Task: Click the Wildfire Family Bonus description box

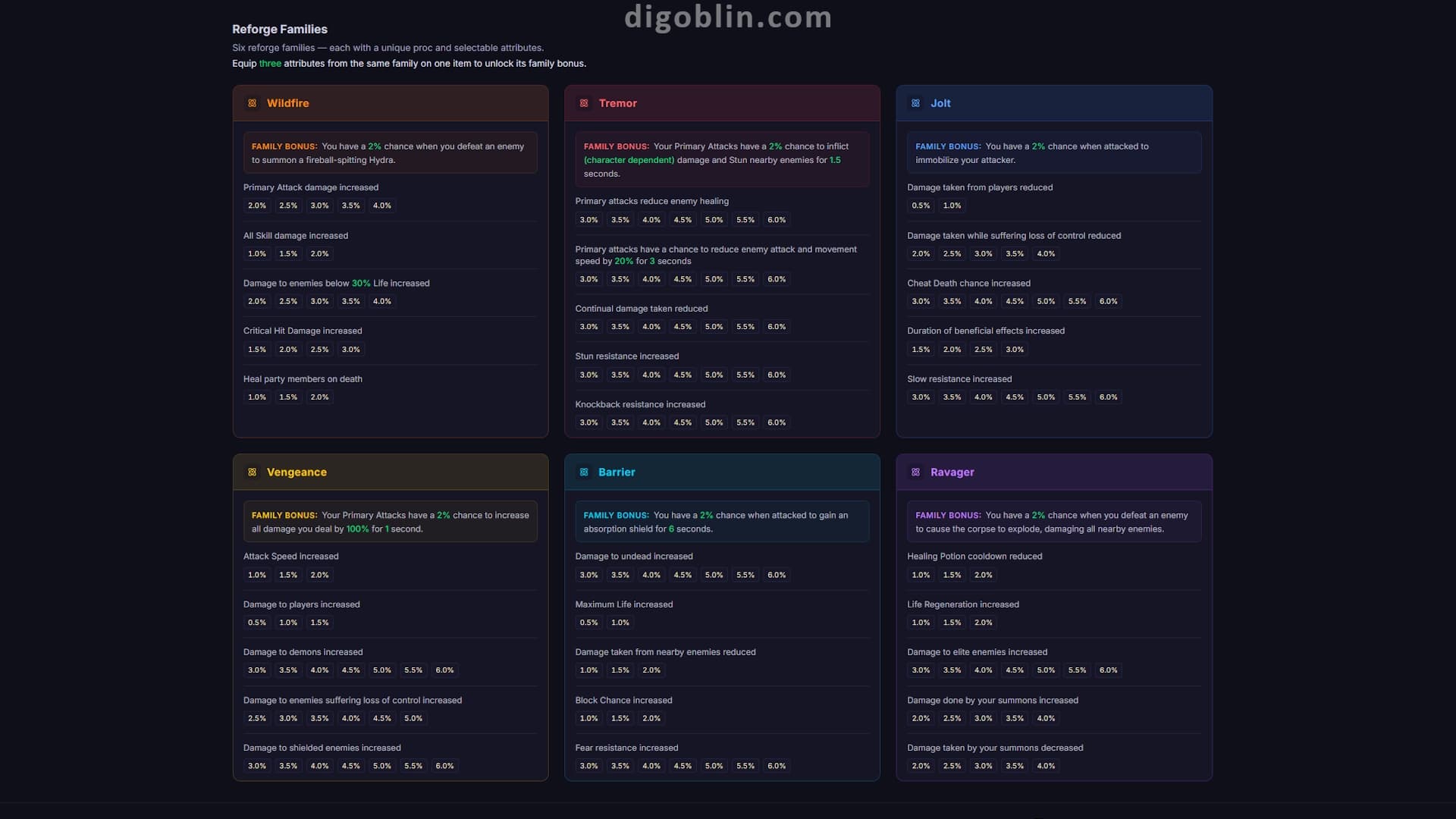Action: point(391,152)
